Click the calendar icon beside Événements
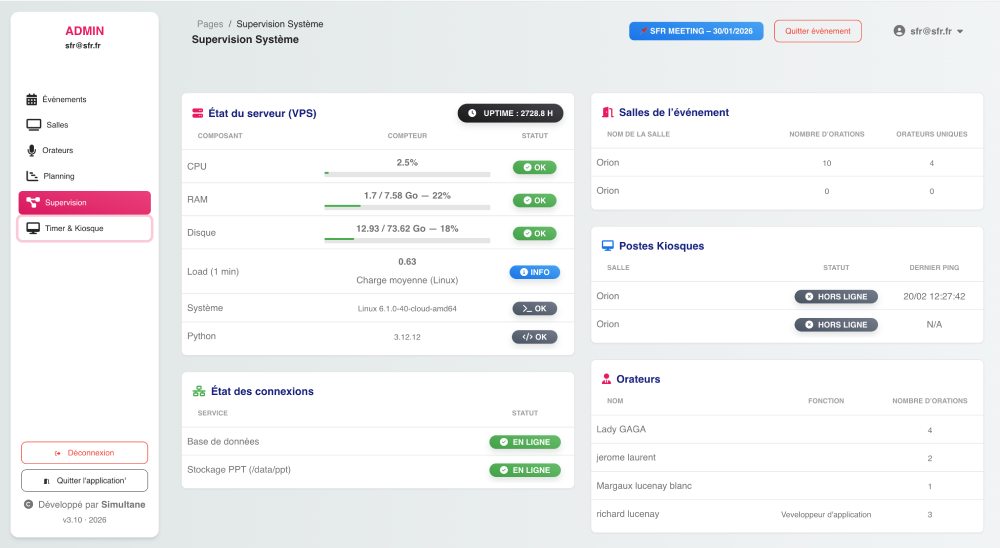 pos(31,100)
